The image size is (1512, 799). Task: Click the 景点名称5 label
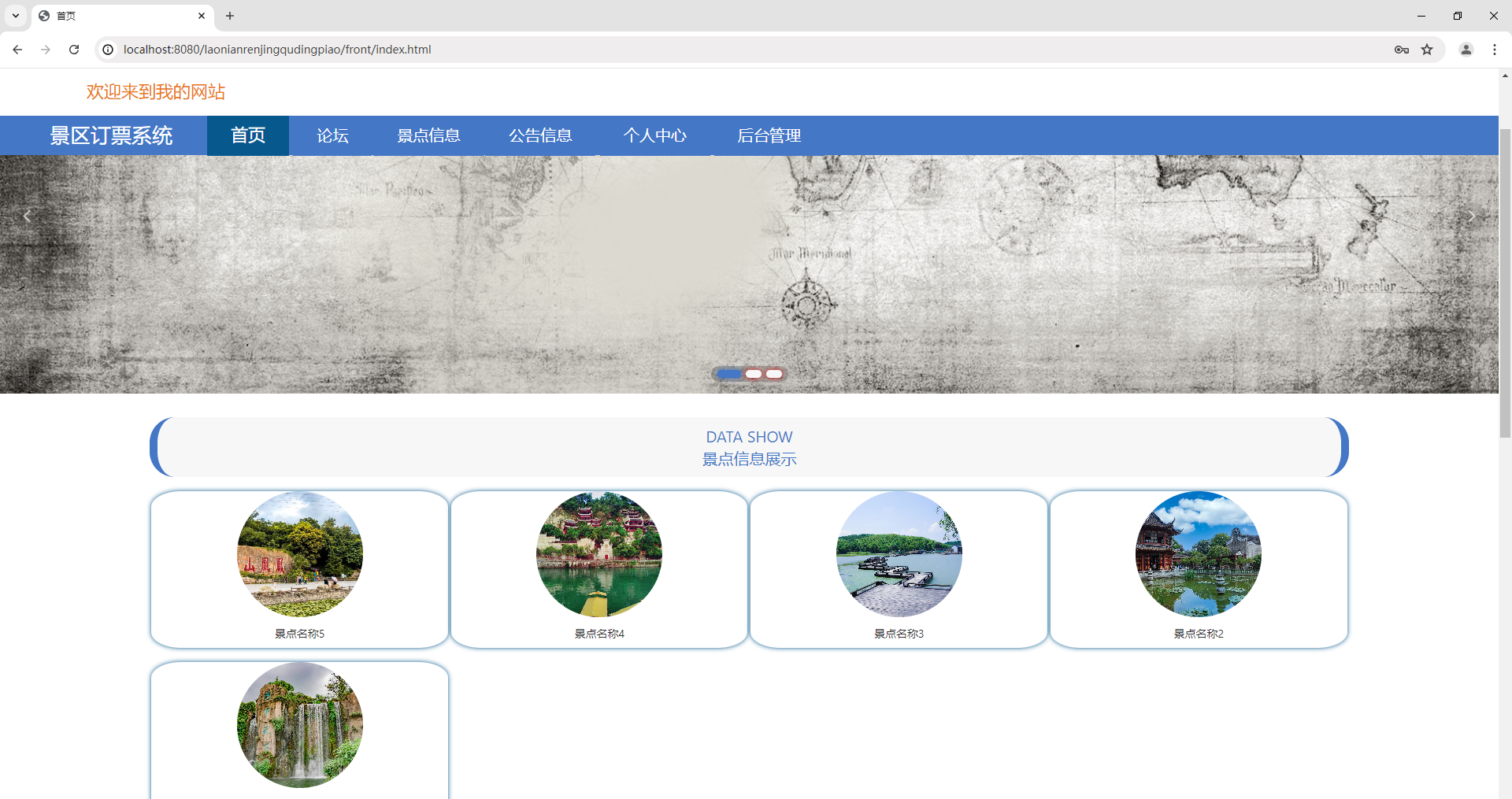pyautogui.click(x=300, y=634)
